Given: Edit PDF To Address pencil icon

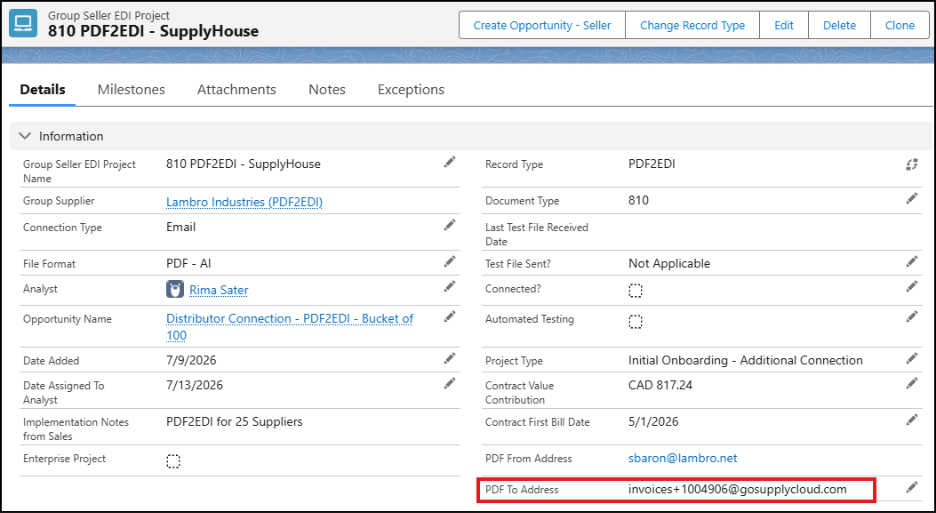Looking at the screenshot, I should pos(912,487).
